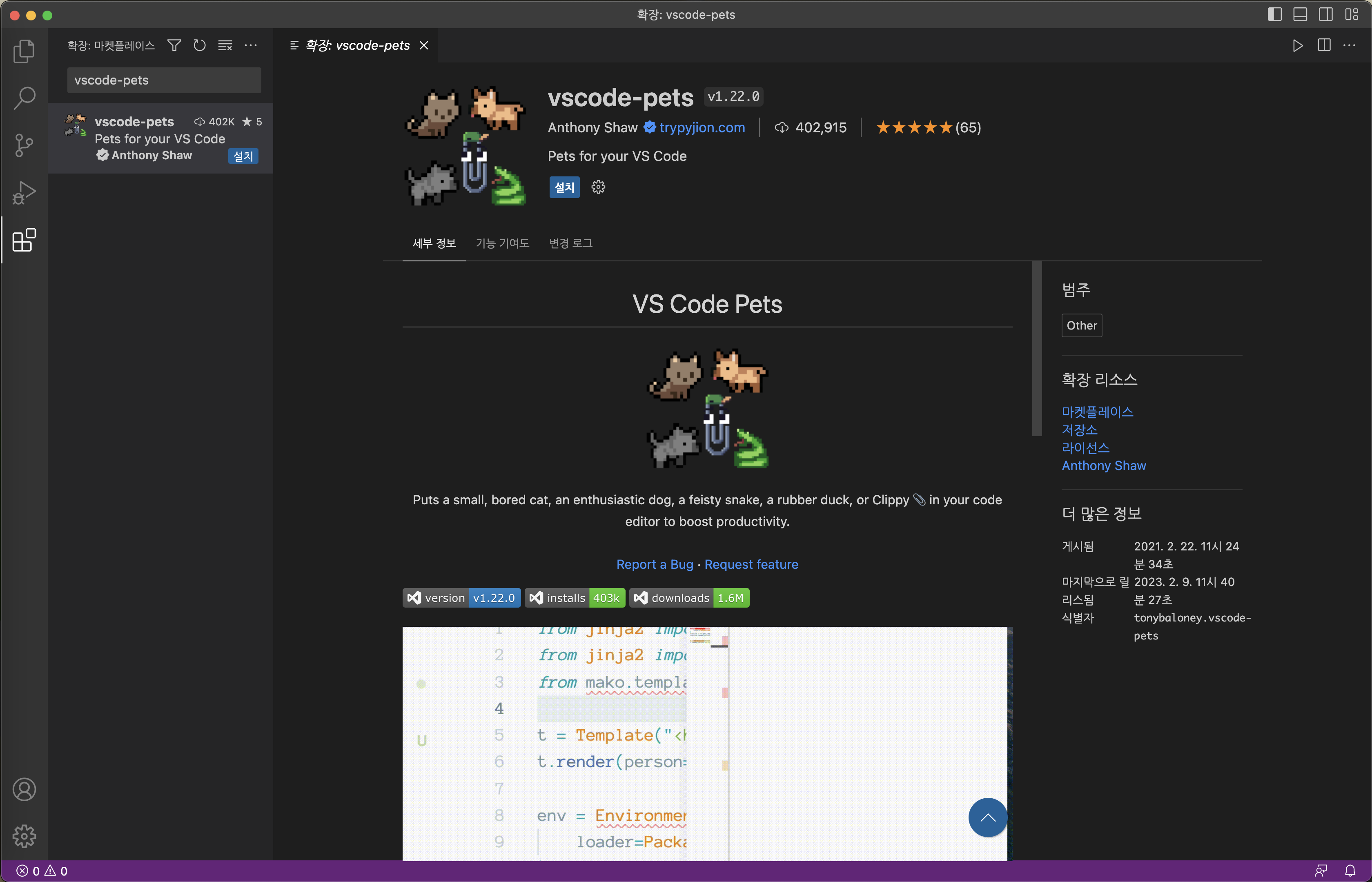Click the blue 설치 button on extension page
1372x882 pixels.
click(564, 187)
